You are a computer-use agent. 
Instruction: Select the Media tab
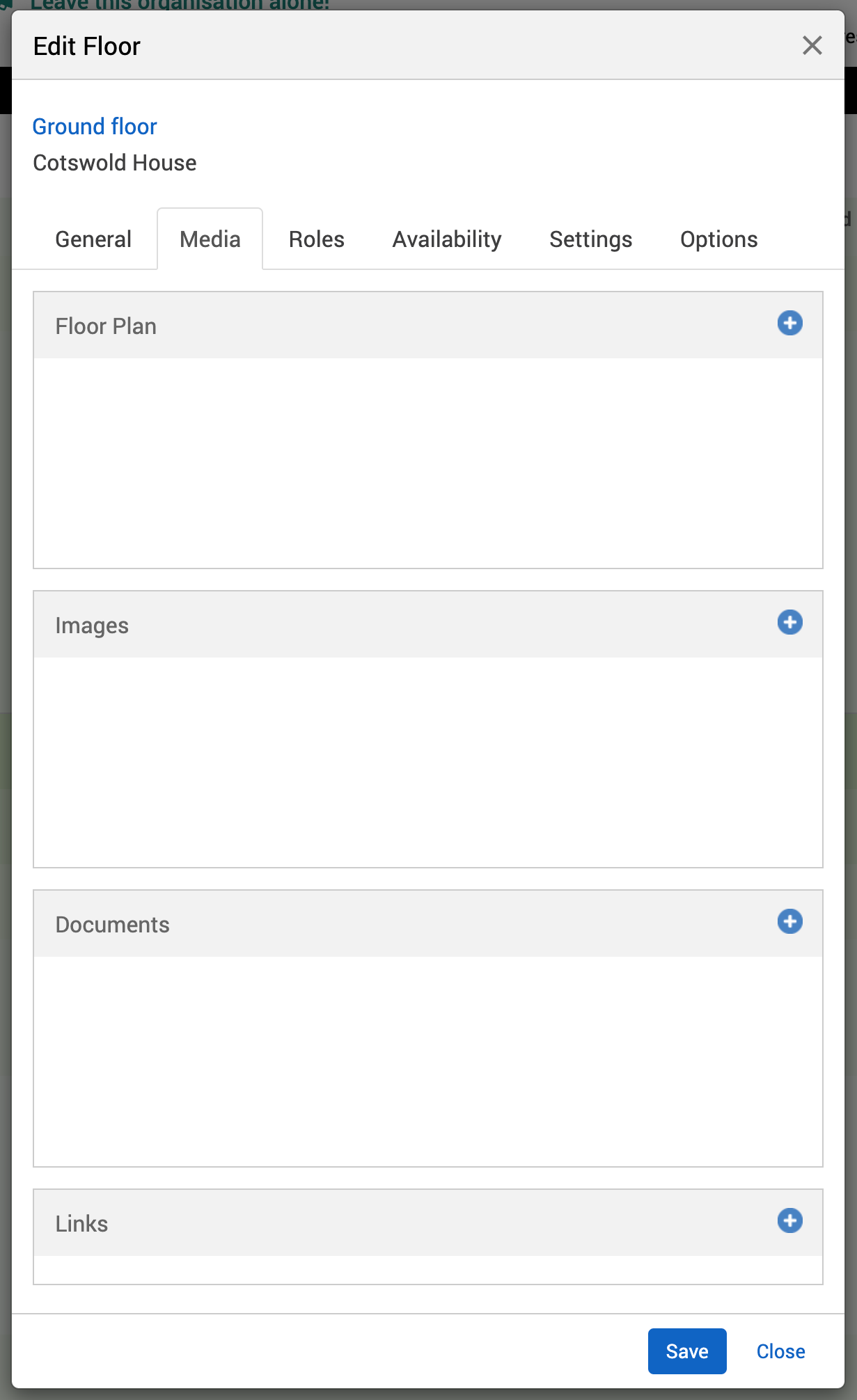(x=210, y=239)
